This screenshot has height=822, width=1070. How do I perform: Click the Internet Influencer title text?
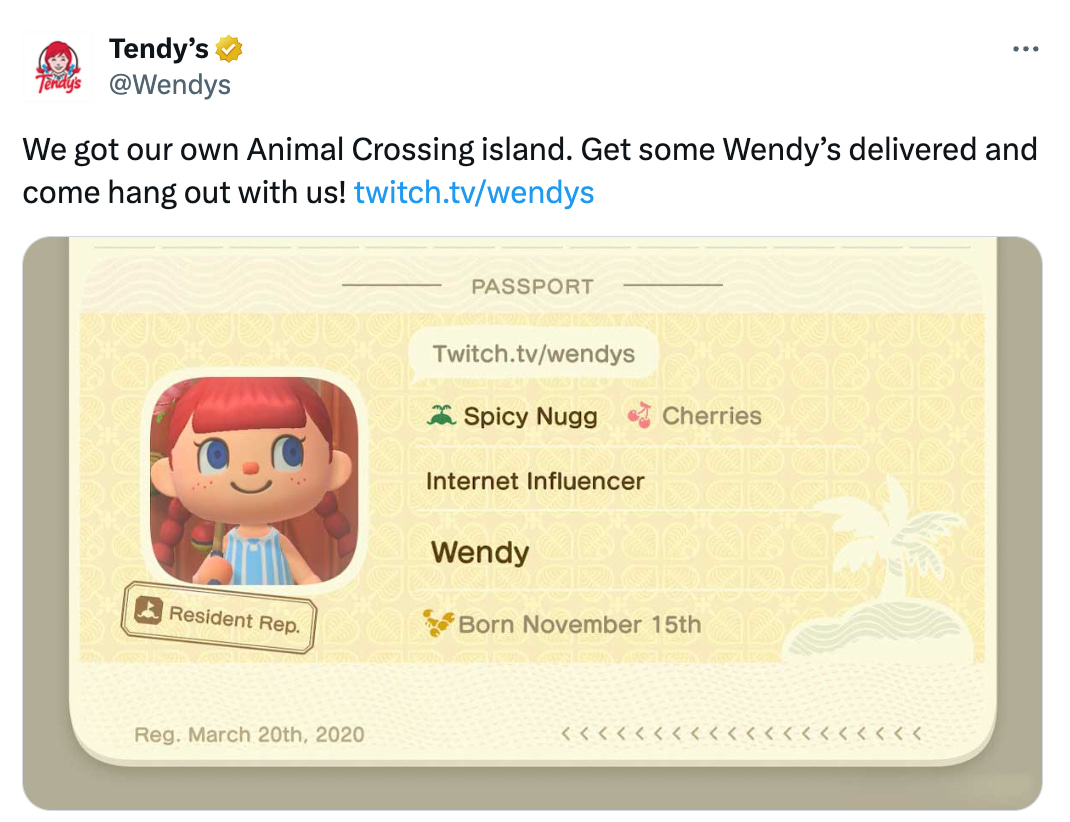pyautogui.click(x=533, y=481)
